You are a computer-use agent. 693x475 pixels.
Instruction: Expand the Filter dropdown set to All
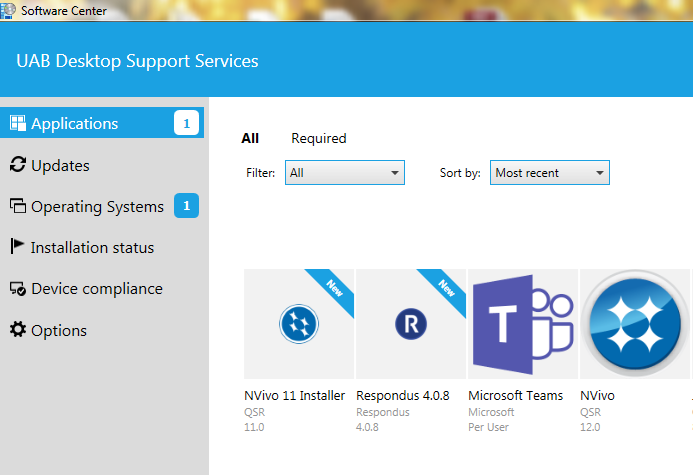345,173
